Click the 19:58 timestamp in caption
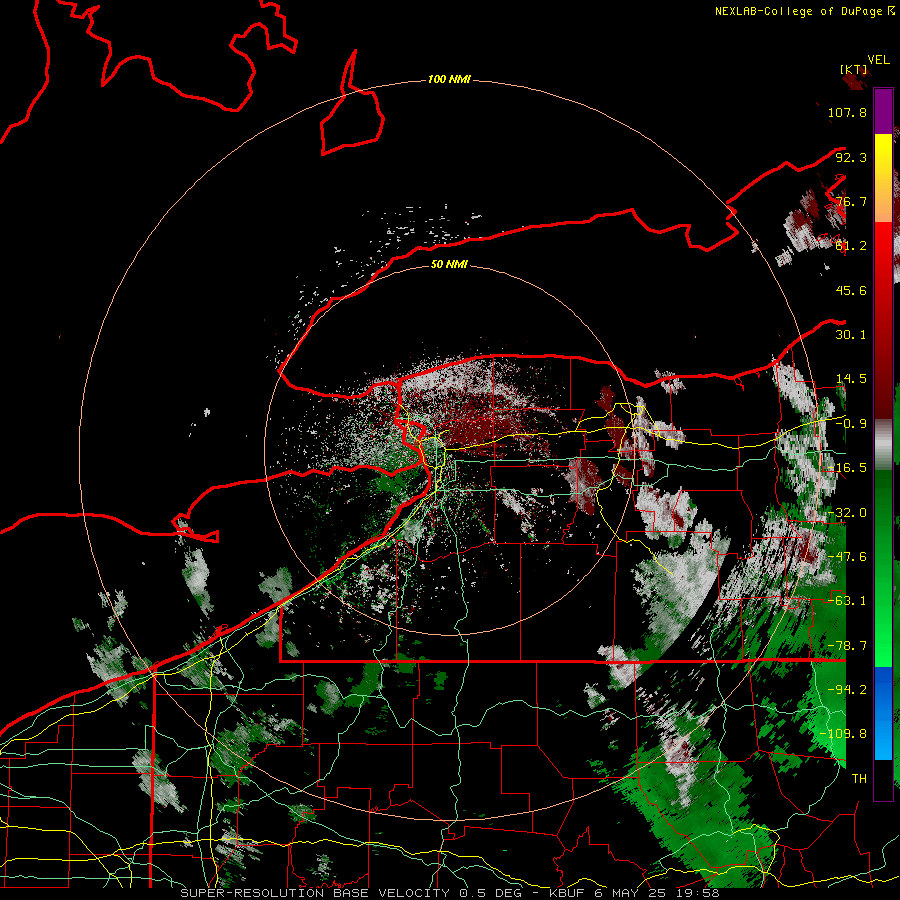 coord(700,893)
